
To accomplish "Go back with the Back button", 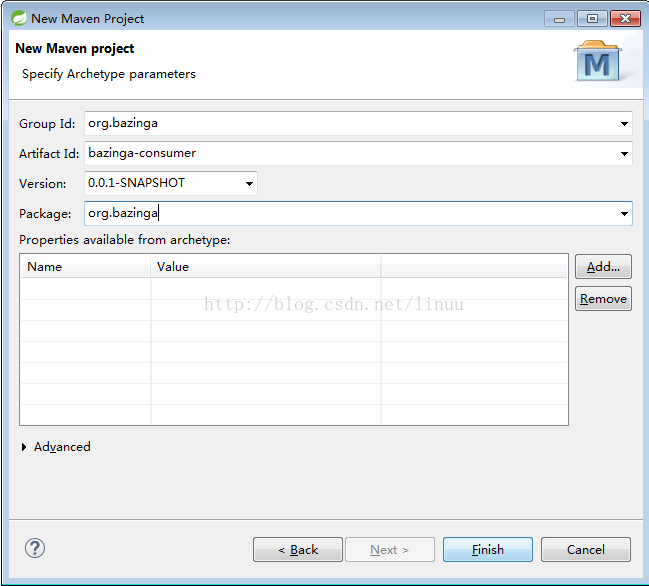I will pyautogui.click(x=298, y=550).
